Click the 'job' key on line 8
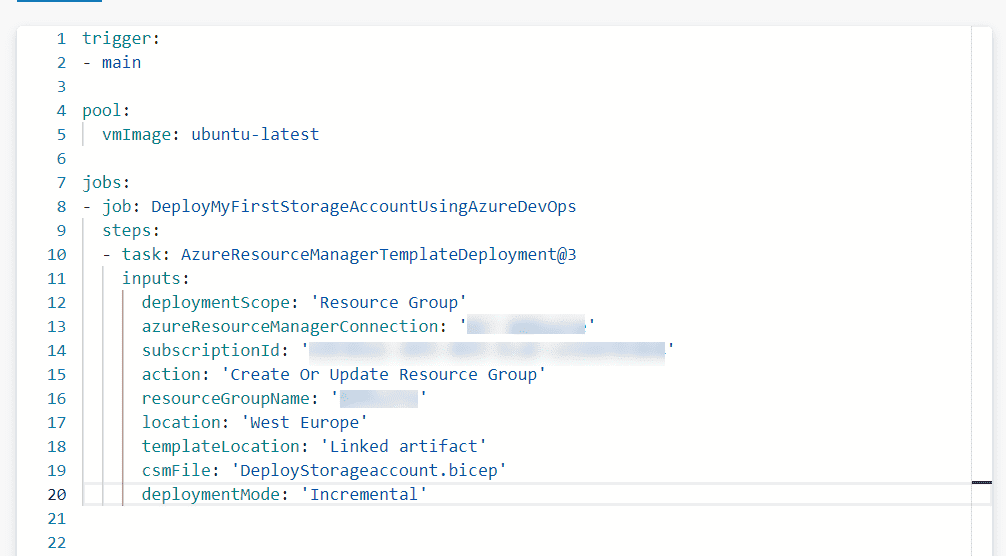The image size is (1006, 556). pos(116,206)
